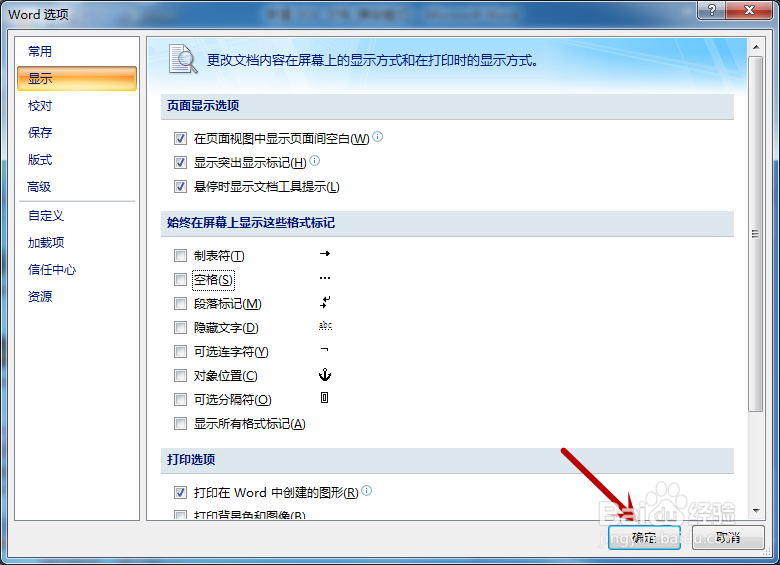Click the vertical scrollbar thumb

click(756, 234)
